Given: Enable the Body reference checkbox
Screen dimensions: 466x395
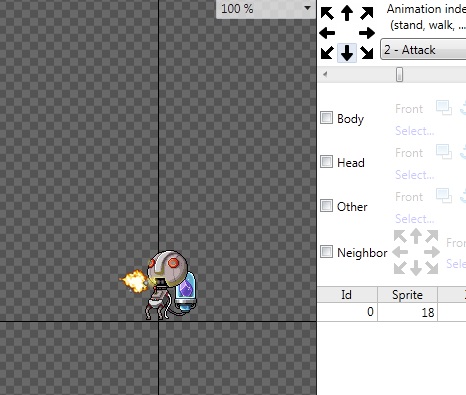Looking at the screenshot, I should click(x=326, y=118).
